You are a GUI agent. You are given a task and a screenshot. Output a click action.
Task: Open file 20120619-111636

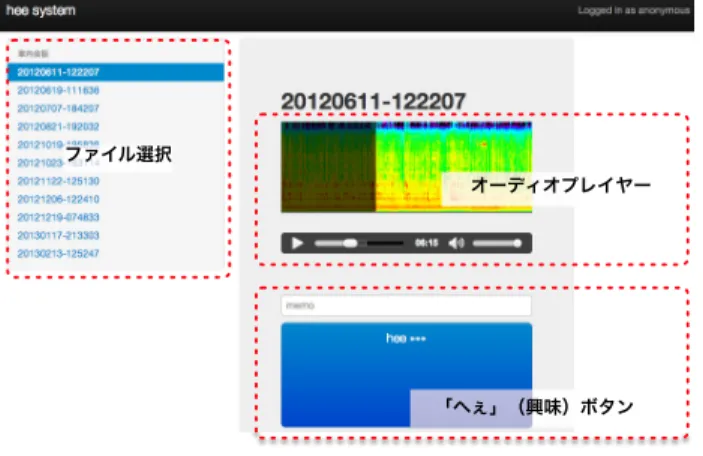(x=58, y=91)
